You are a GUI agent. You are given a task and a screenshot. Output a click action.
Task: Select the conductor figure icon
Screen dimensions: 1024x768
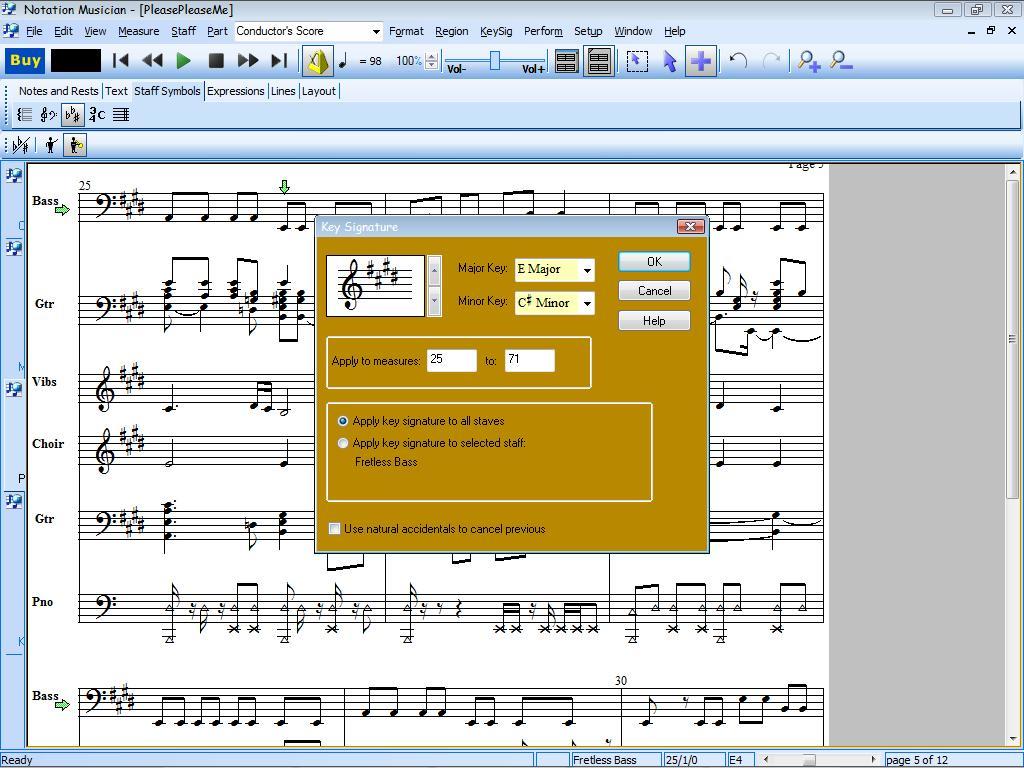click(51, 144)
